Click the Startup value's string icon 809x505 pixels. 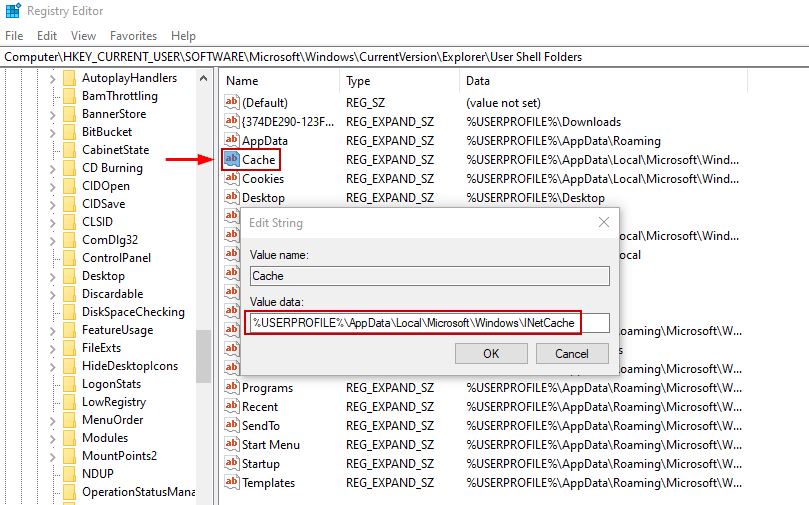click(x=232, y=463)
